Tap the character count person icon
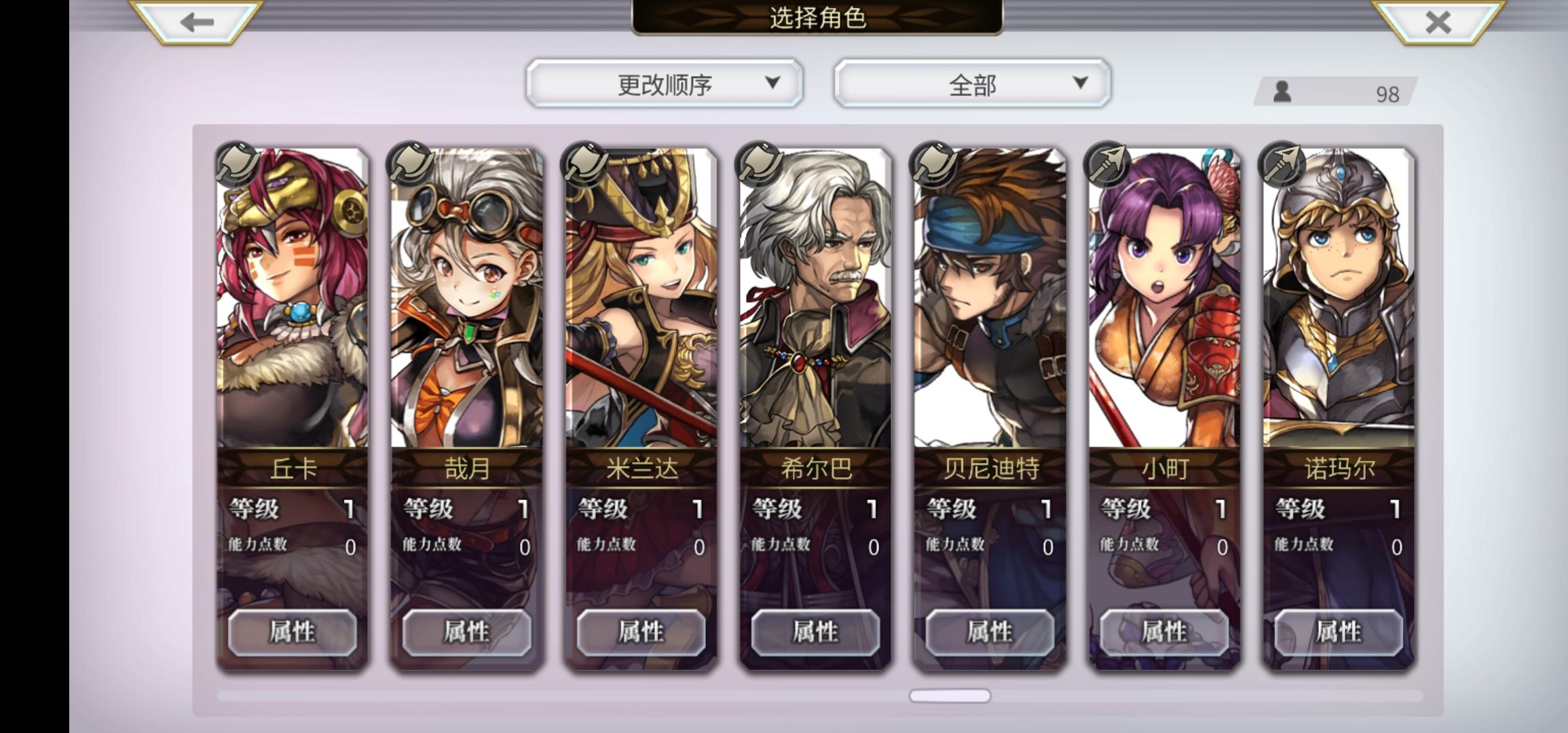1568x733 pixels. coord(1282,92)
